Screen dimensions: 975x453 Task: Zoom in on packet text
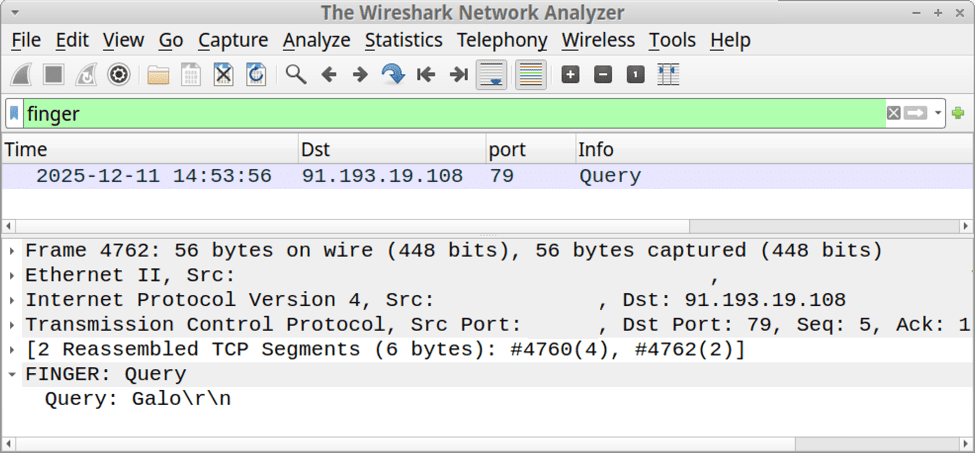pos(570,75)
